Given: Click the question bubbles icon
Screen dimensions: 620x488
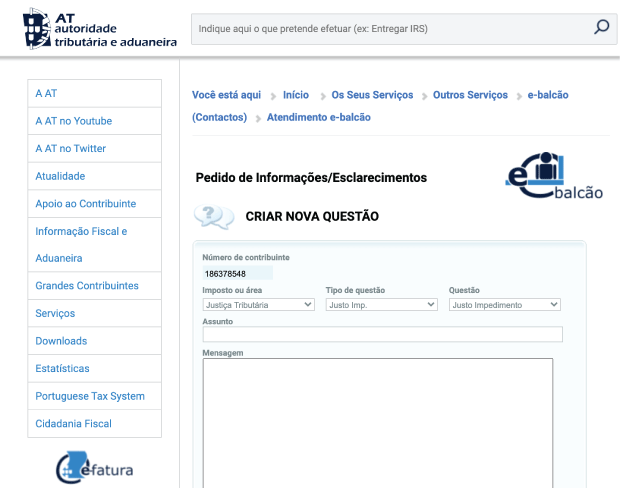Looking at the screenshot, I should pyautogui.click(x=212, y=216).
